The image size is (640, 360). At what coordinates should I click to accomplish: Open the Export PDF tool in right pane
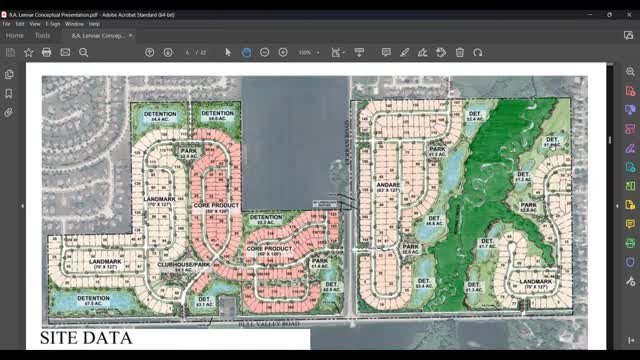click(x=630, y=167)
